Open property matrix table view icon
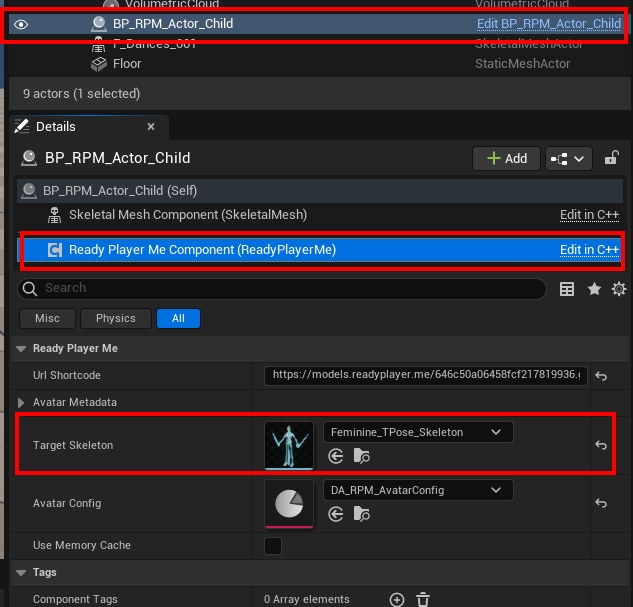The image size is (633, 607). point(567,289)
